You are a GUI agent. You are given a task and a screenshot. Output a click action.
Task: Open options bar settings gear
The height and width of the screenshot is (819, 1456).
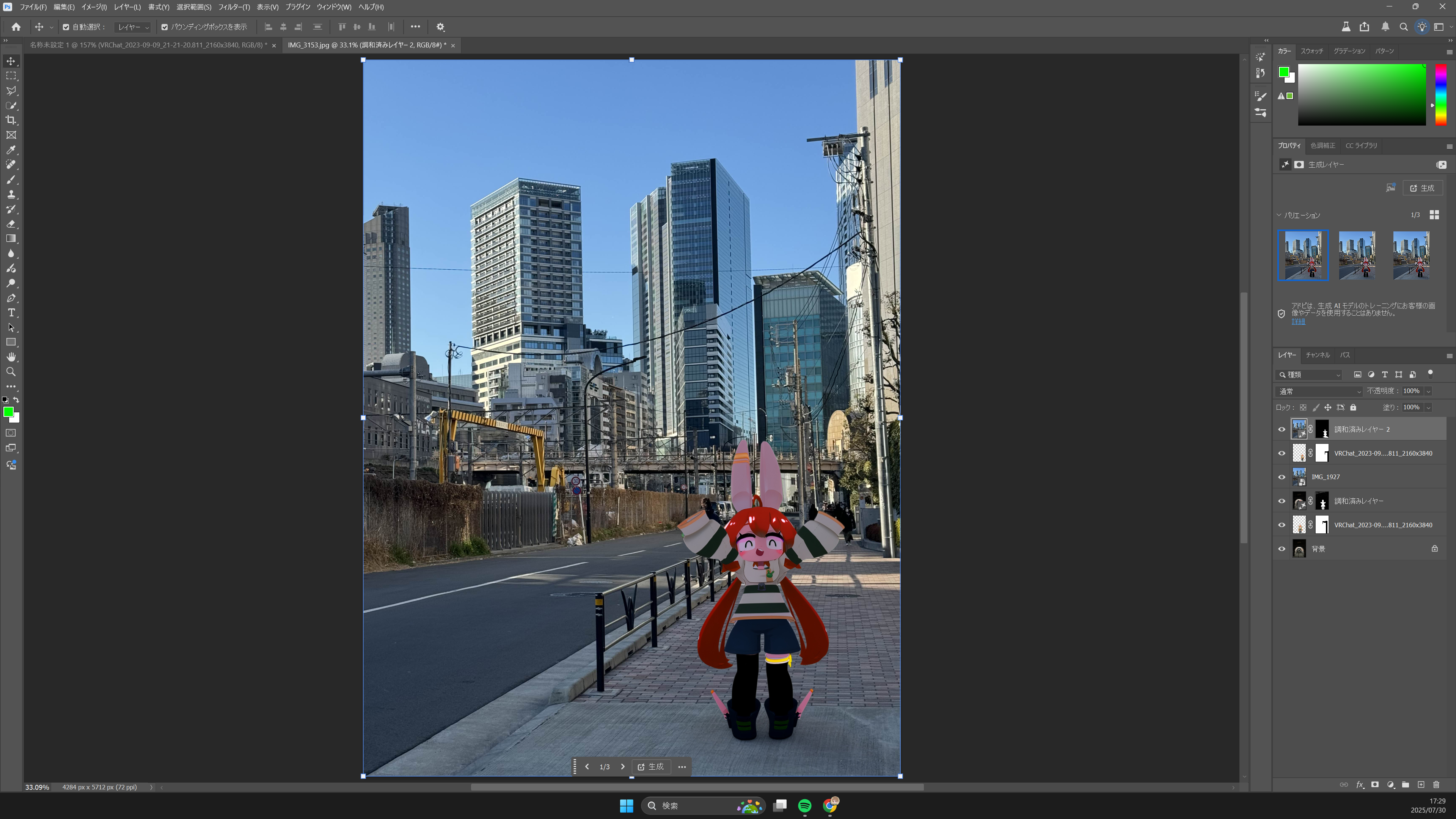[440, 27]
